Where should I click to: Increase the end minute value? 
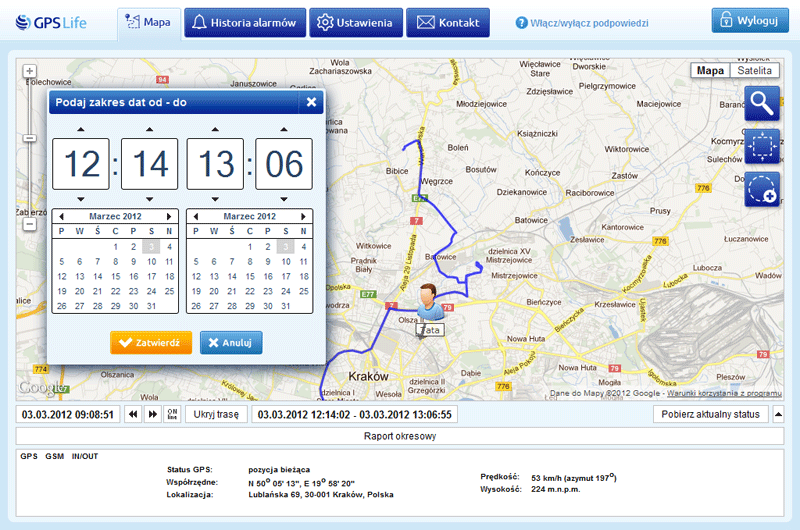point(284,130)
